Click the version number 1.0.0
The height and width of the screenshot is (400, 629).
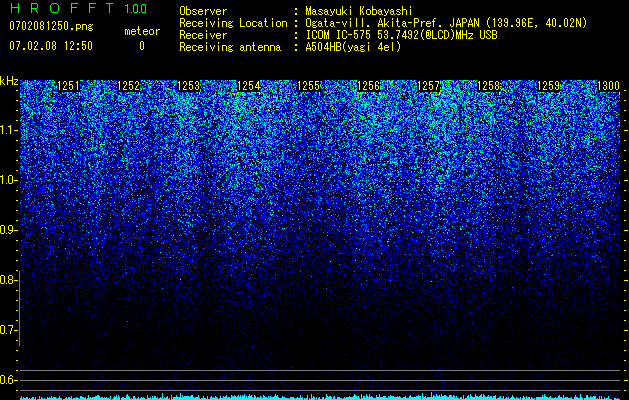(135, 9)
